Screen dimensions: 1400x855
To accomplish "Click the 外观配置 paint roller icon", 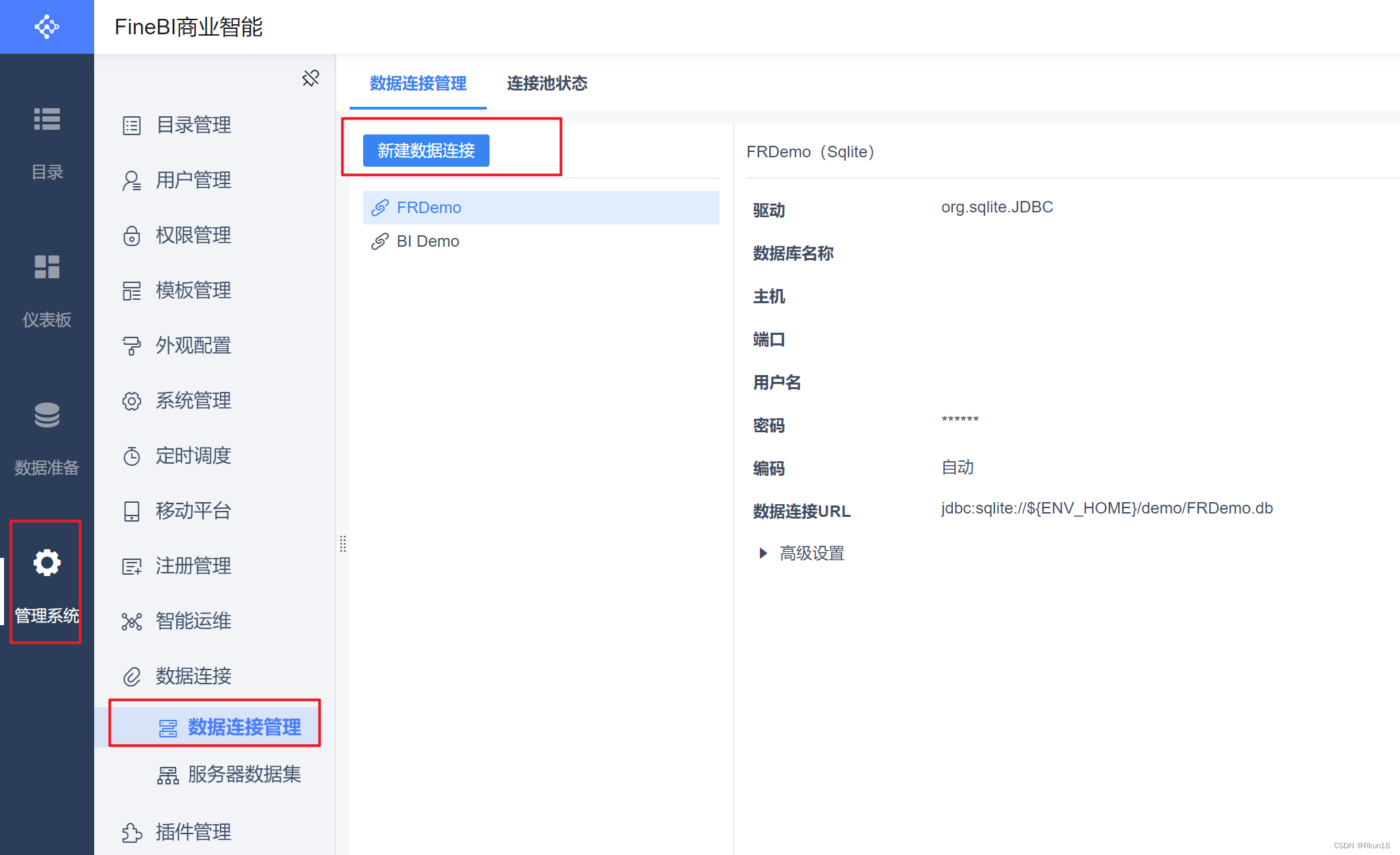I will pos(132,346).
